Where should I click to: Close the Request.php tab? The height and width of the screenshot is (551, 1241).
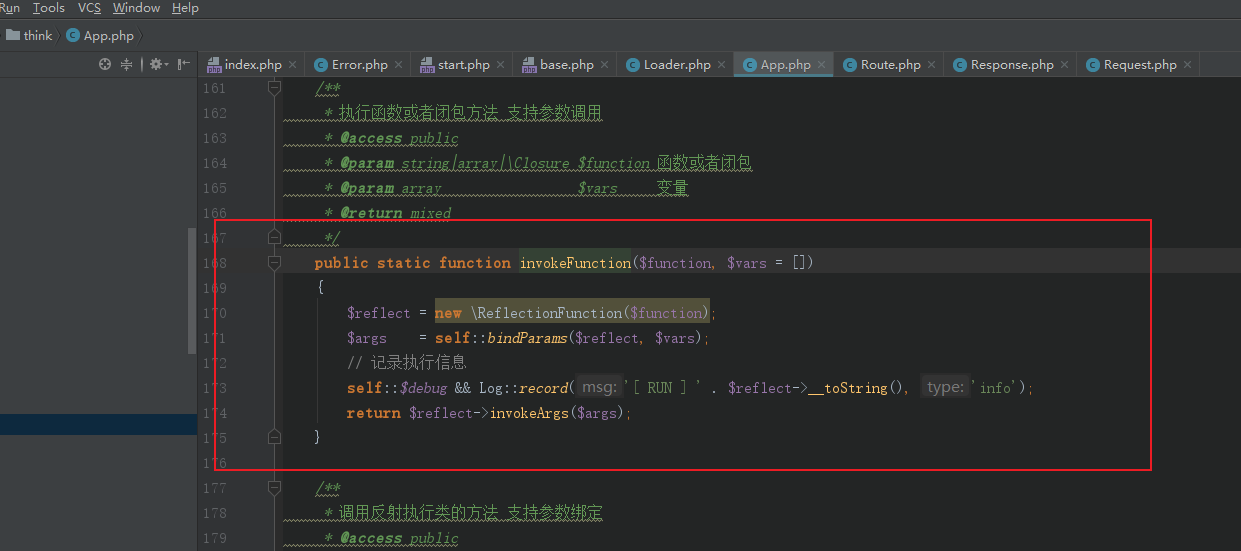click(1187, 65)
